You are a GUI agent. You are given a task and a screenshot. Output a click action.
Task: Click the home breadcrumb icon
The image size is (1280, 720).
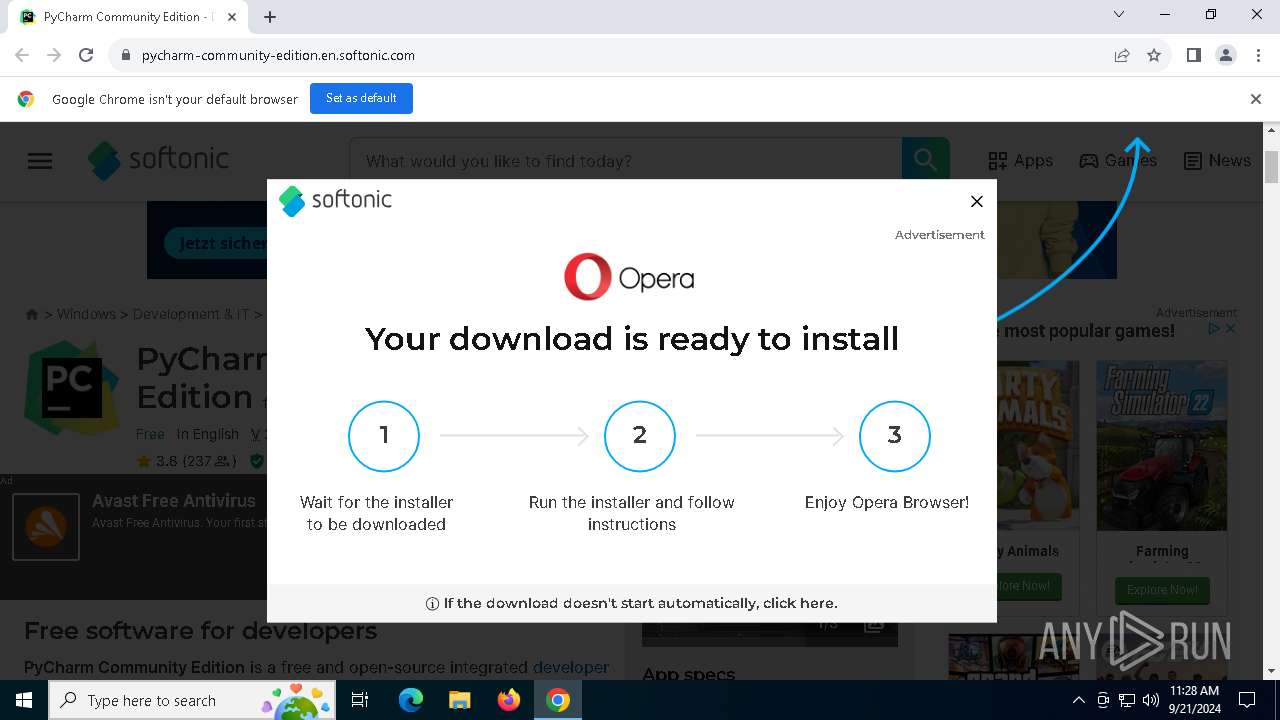[32, 314]
